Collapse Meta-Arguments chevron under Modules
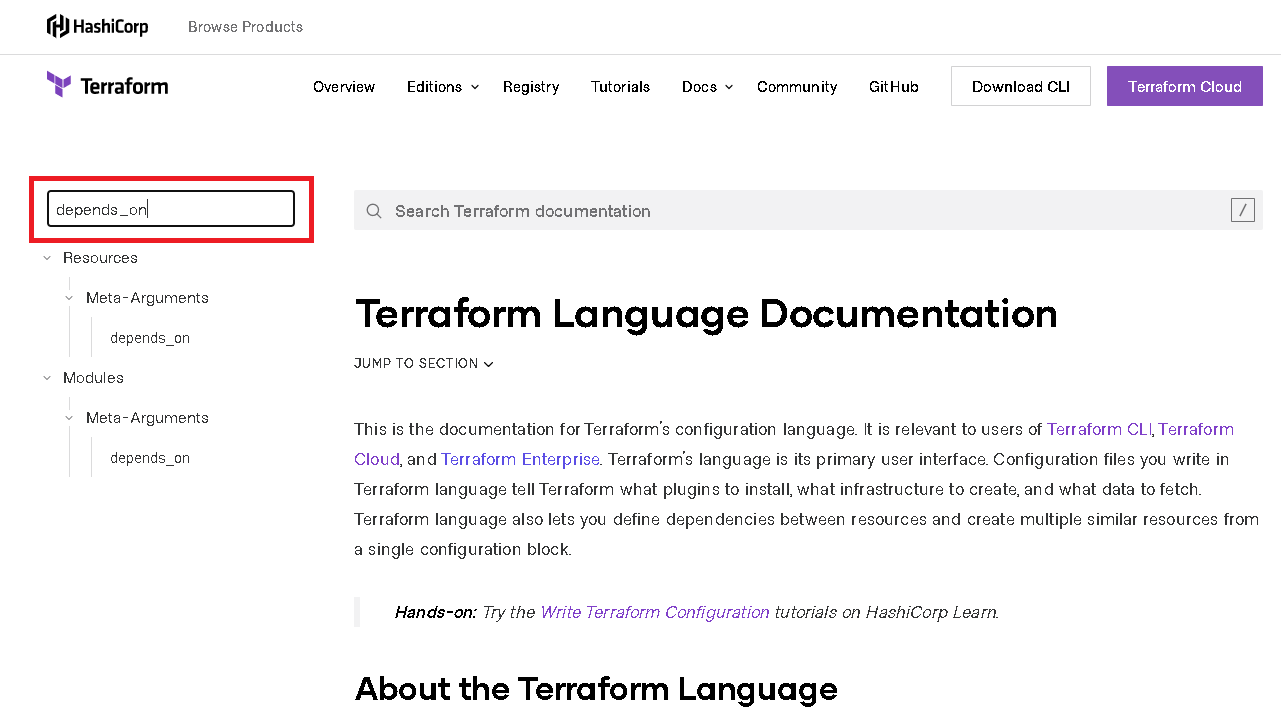Viewport: 1281px width, 714px height. [x=69, y=418]
